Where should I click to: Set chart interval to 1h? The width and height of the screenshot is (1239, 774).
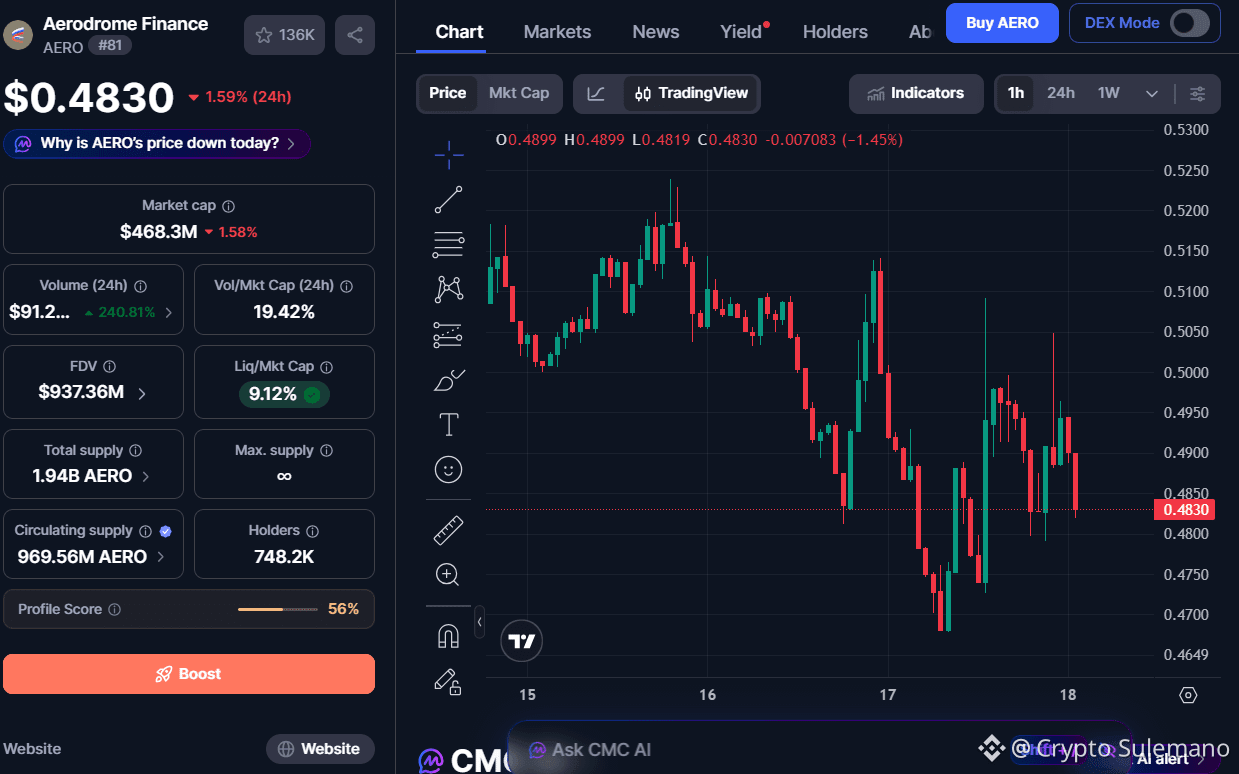1016,93
